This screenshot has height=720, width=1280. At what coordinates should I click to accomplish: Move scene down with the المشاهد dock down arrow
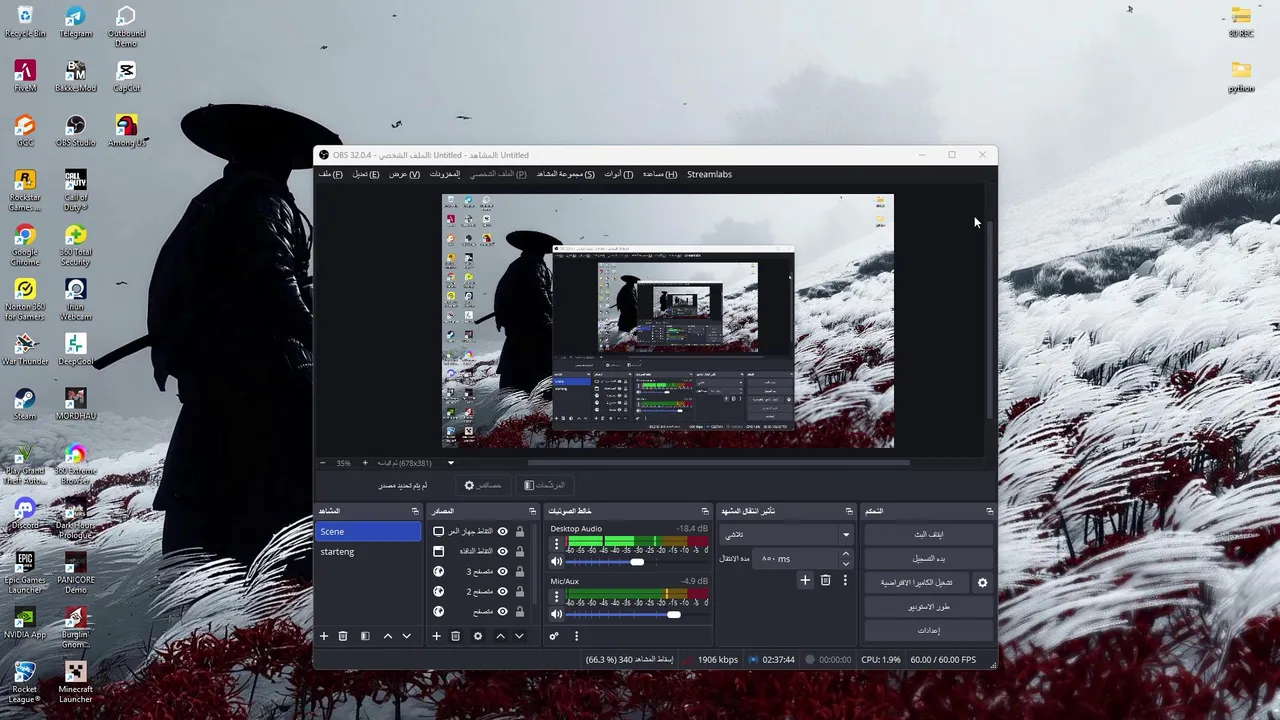coord(406,636)
